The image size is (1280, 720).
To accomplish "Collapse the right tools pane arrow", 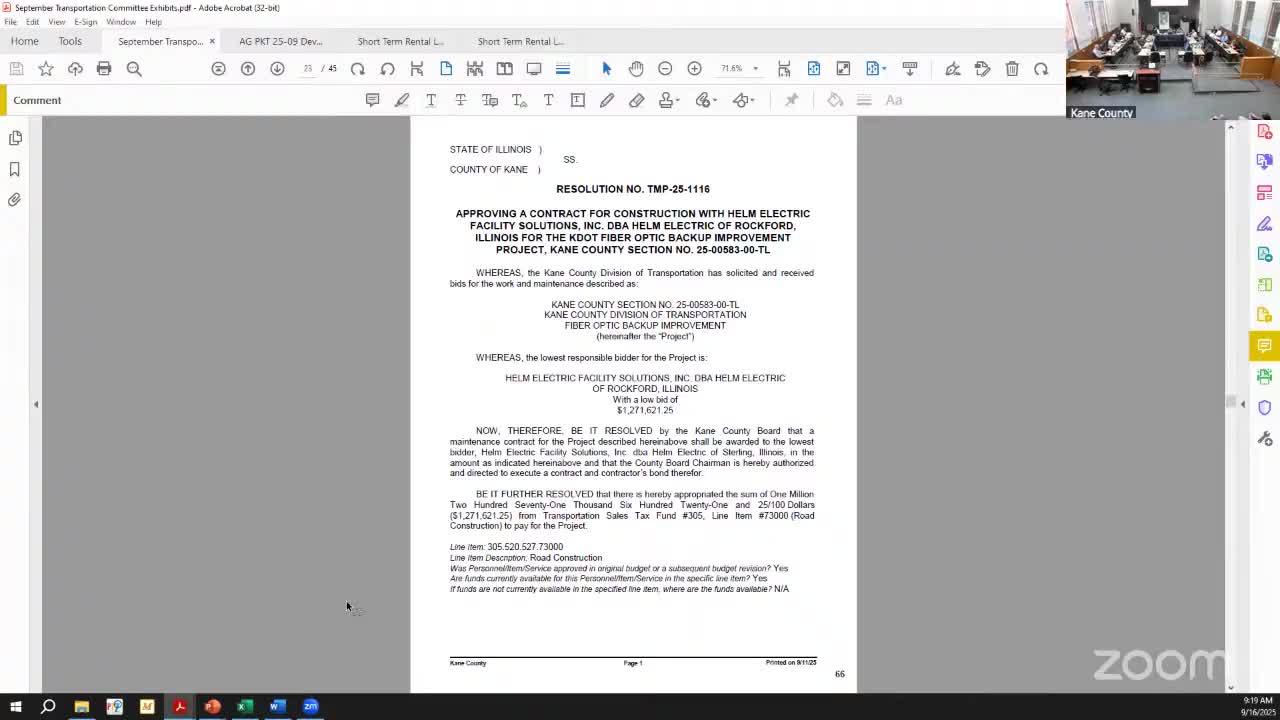I will [x=1243, y=404].
